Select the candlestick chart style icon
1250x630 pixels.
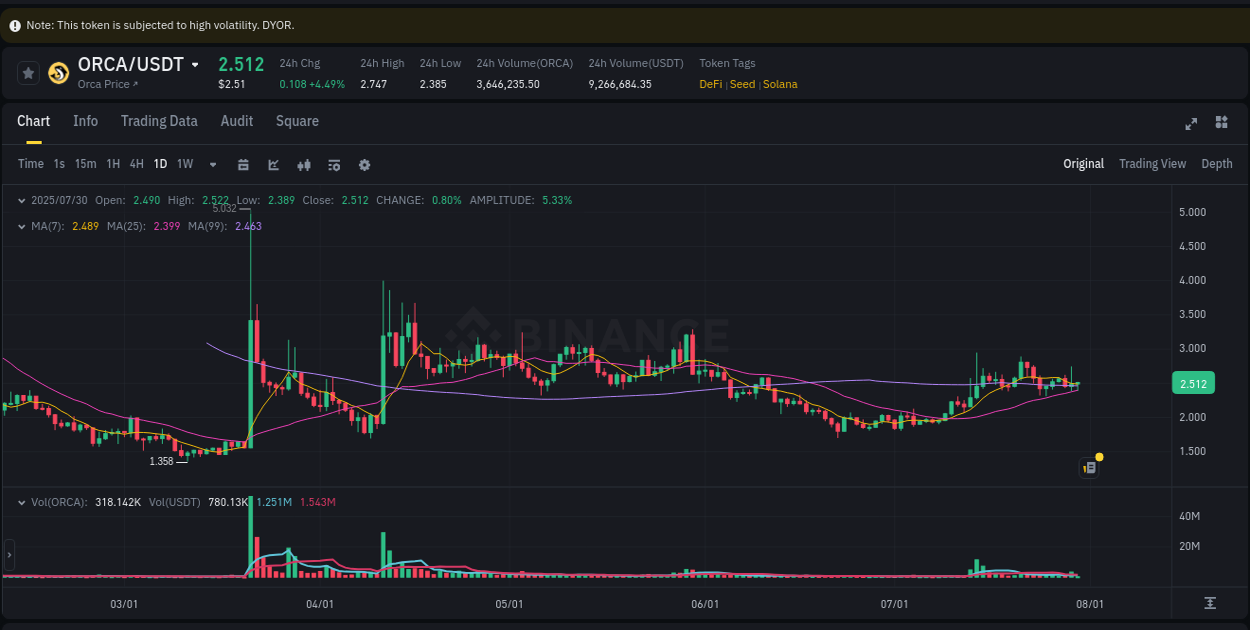304,164
